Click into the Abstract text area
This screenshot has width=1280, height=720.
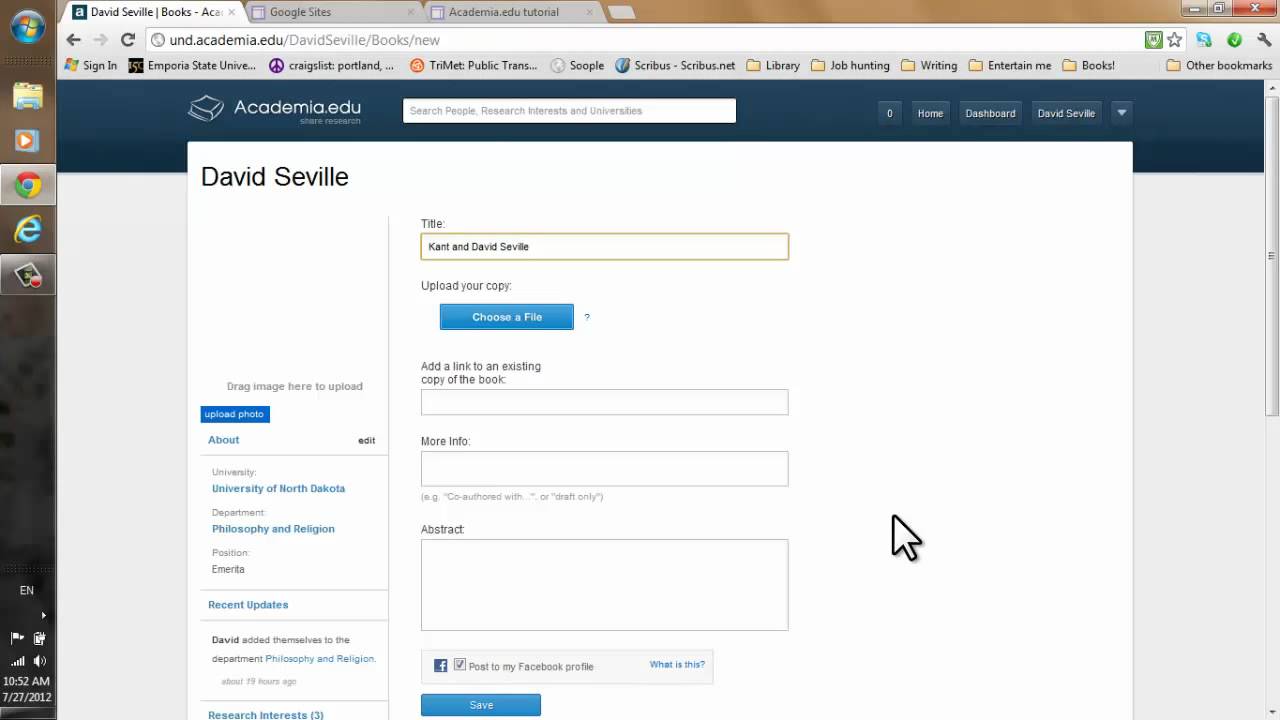click(x=604, y=585)
